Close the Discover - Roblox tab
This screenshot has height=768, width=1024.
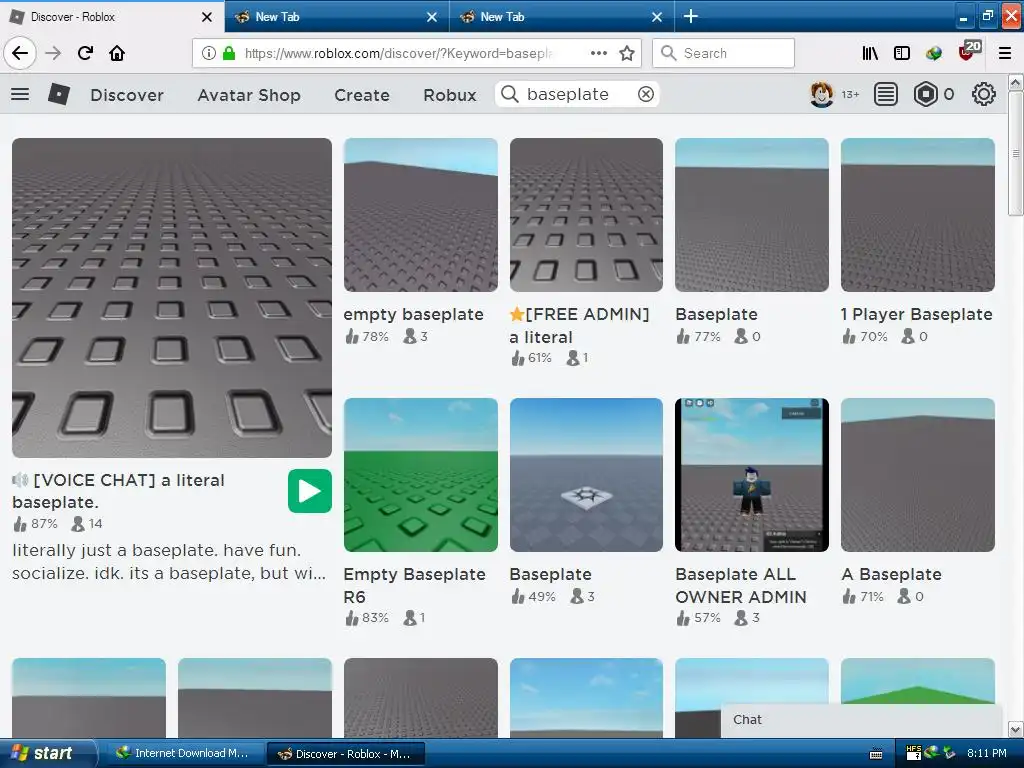pos(206,17)
